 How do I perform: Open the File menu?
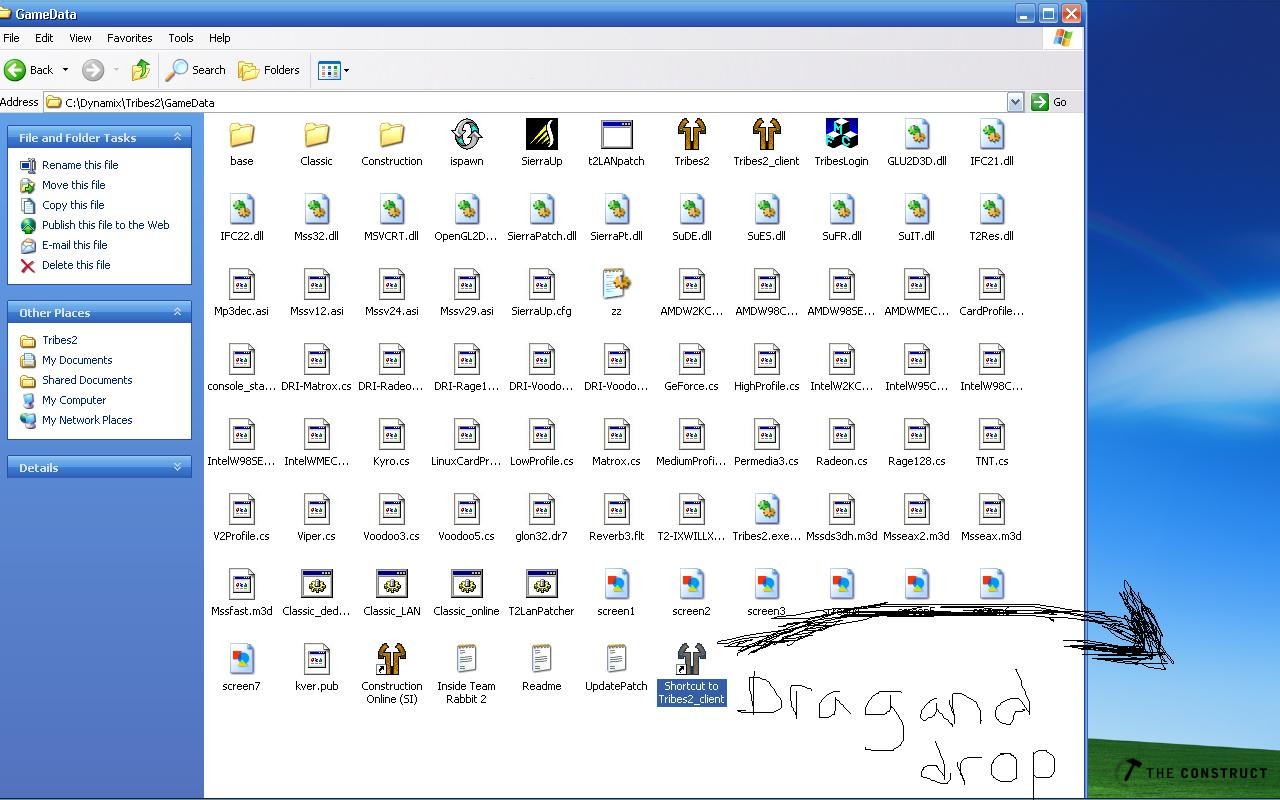coord(11,38)
